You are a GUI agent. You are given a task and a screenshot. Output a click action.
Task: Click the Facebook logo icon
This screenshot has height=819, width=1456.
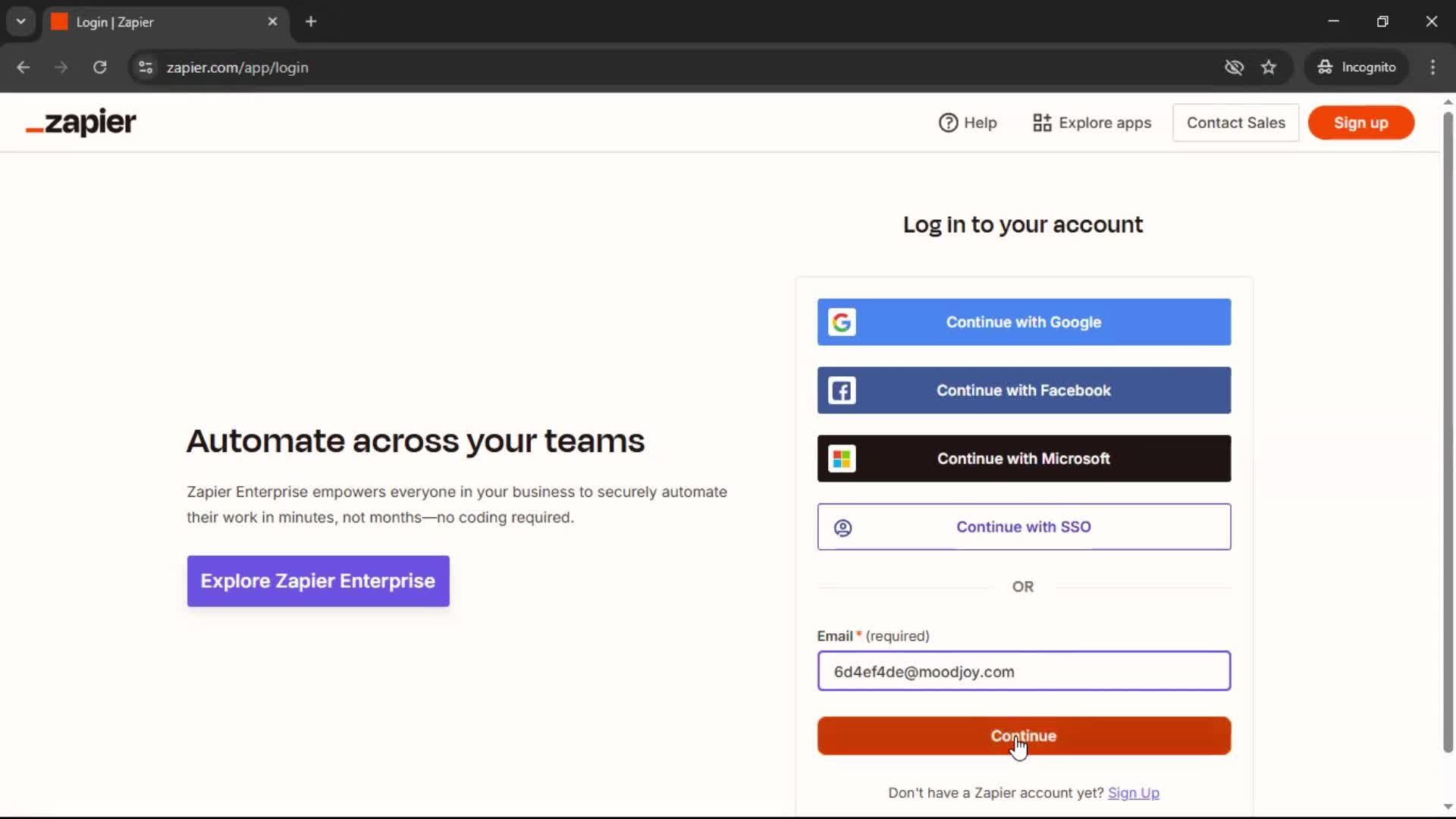point(842,391)
